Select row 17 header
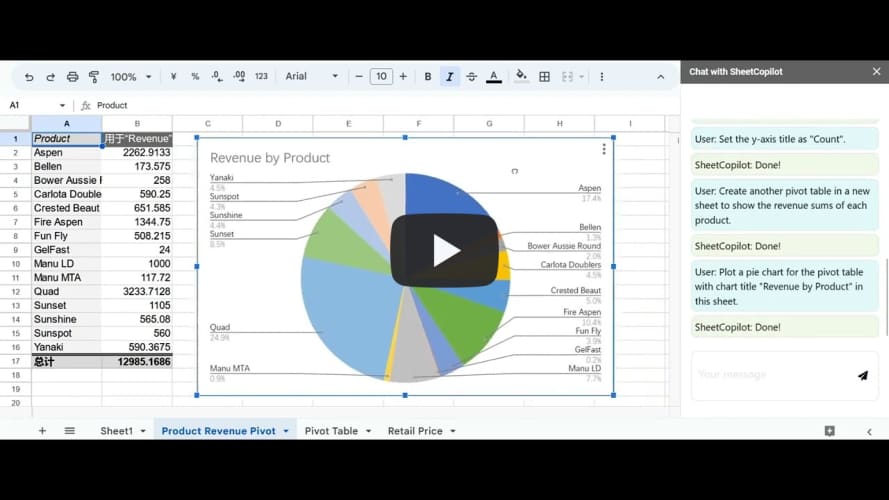The image size is (889, 500). coord(15,361)
